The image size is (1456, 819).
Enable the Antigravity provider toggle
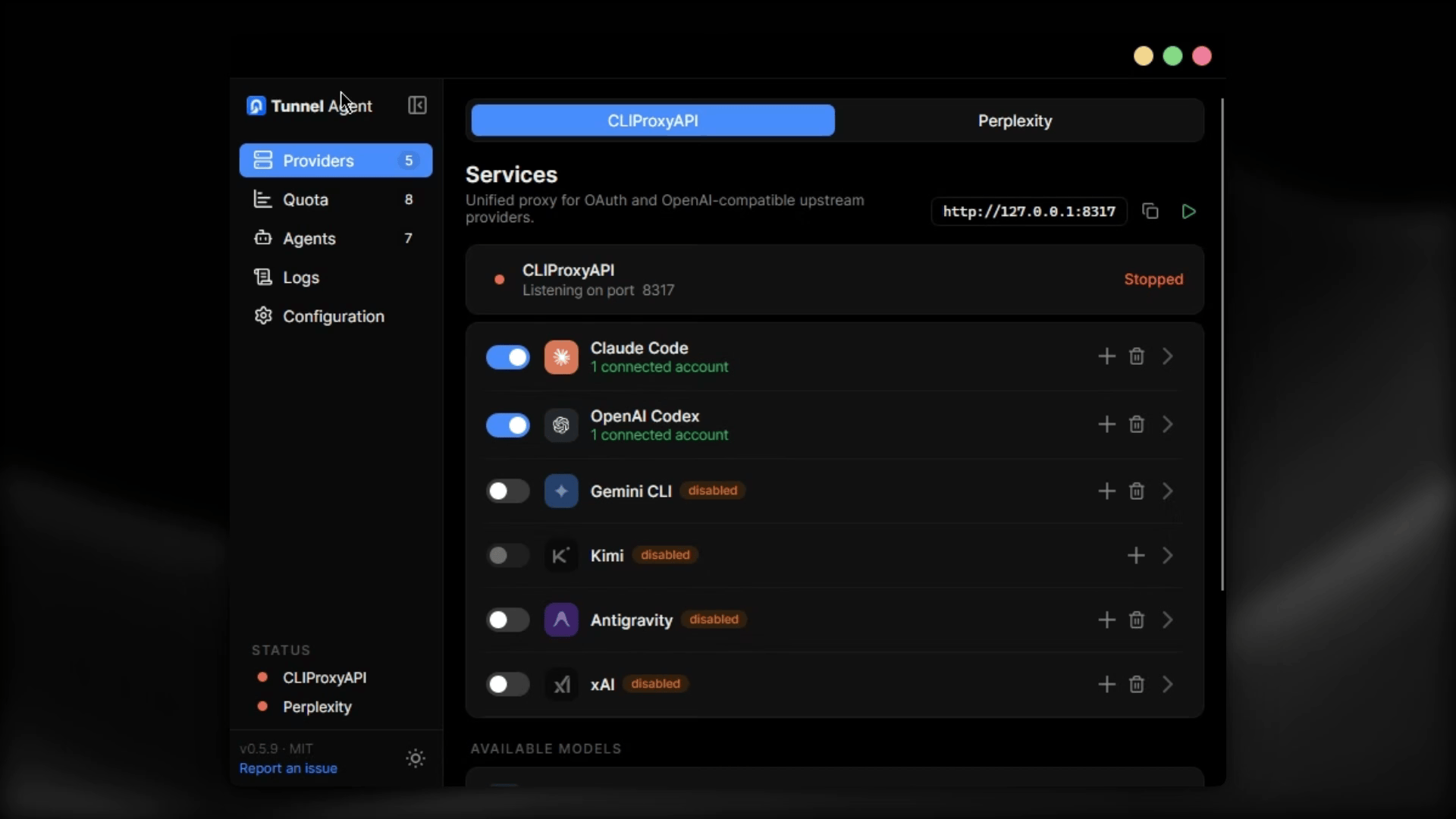(x=508, y=620)
